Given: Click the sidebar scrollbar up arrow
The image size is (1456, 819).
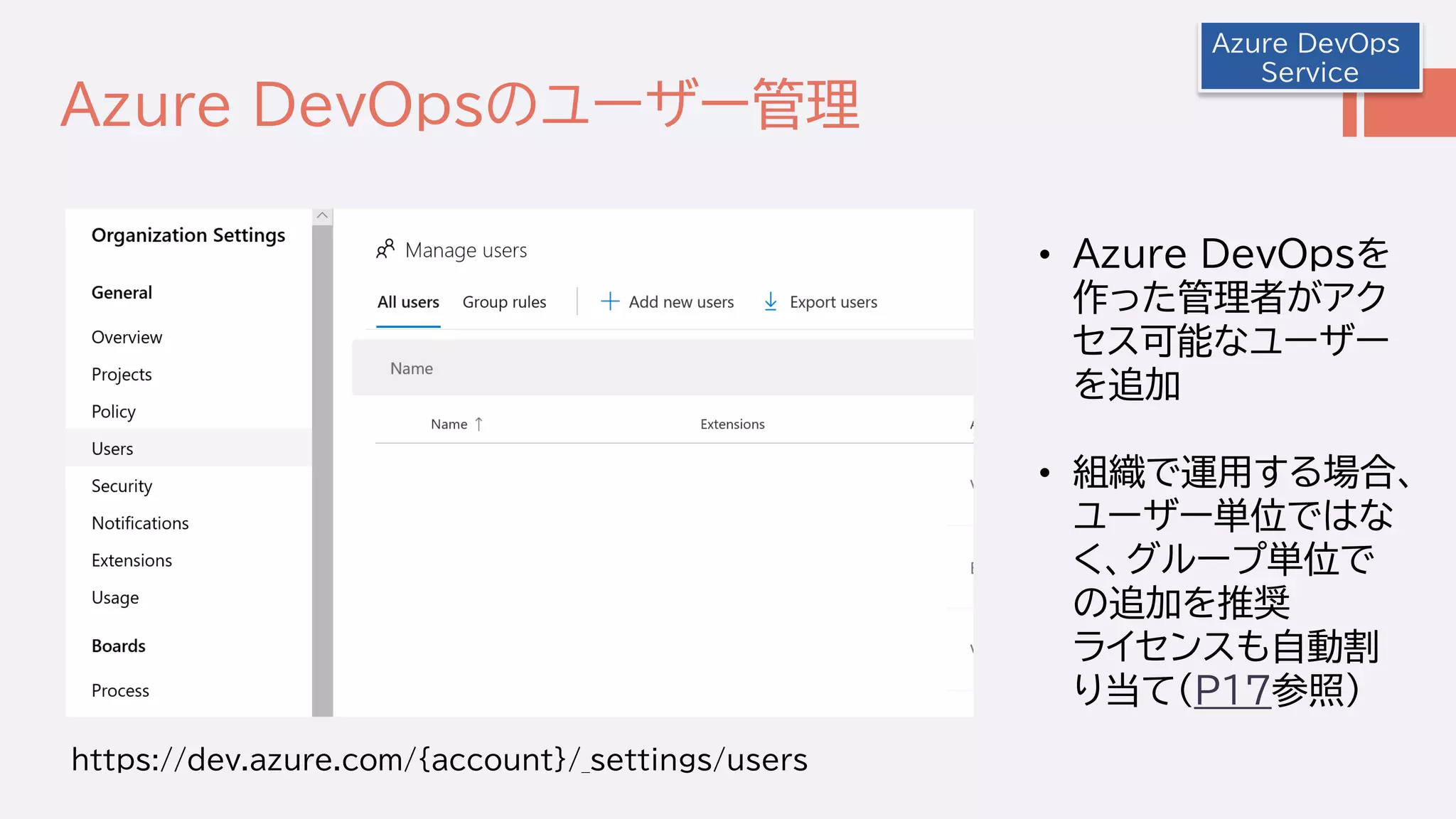Looking at the screenshot, I should [322, 215].
